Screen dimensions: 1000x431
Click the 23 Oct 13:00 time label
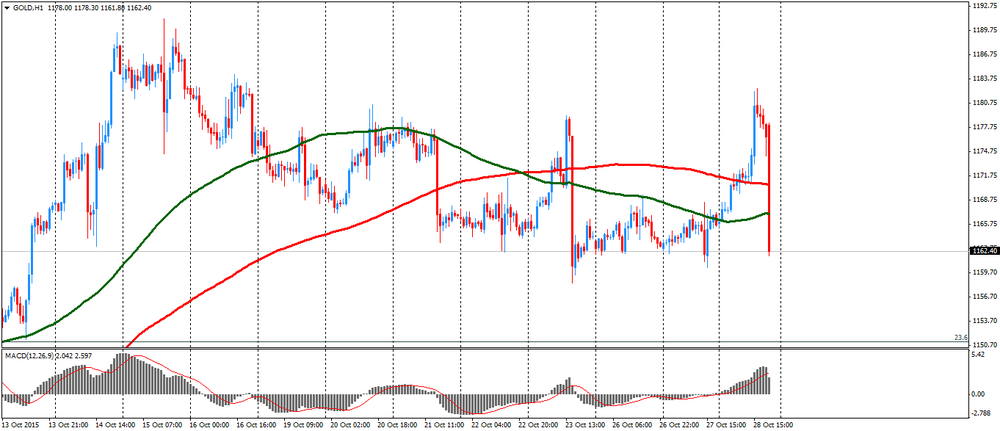(x=581, y=424)
